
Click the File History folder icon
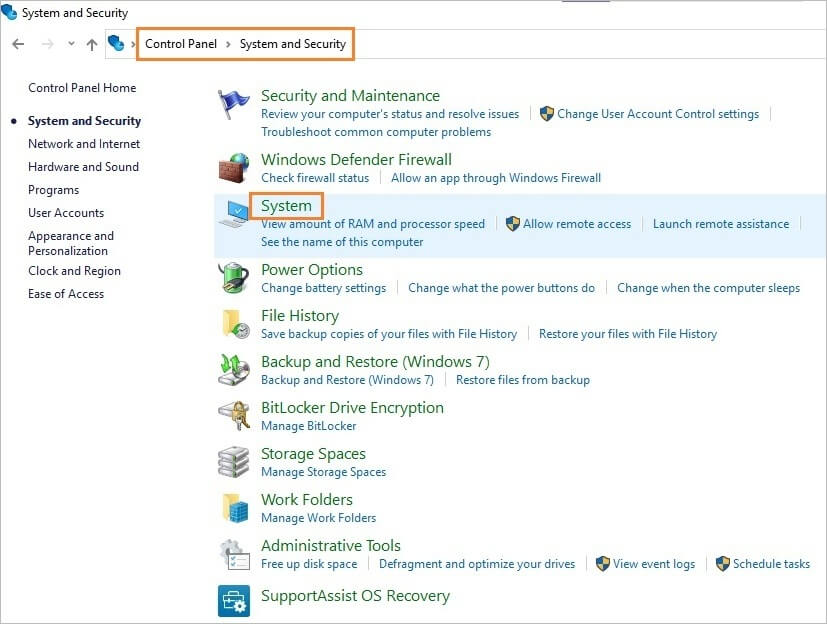click(234, 323)
